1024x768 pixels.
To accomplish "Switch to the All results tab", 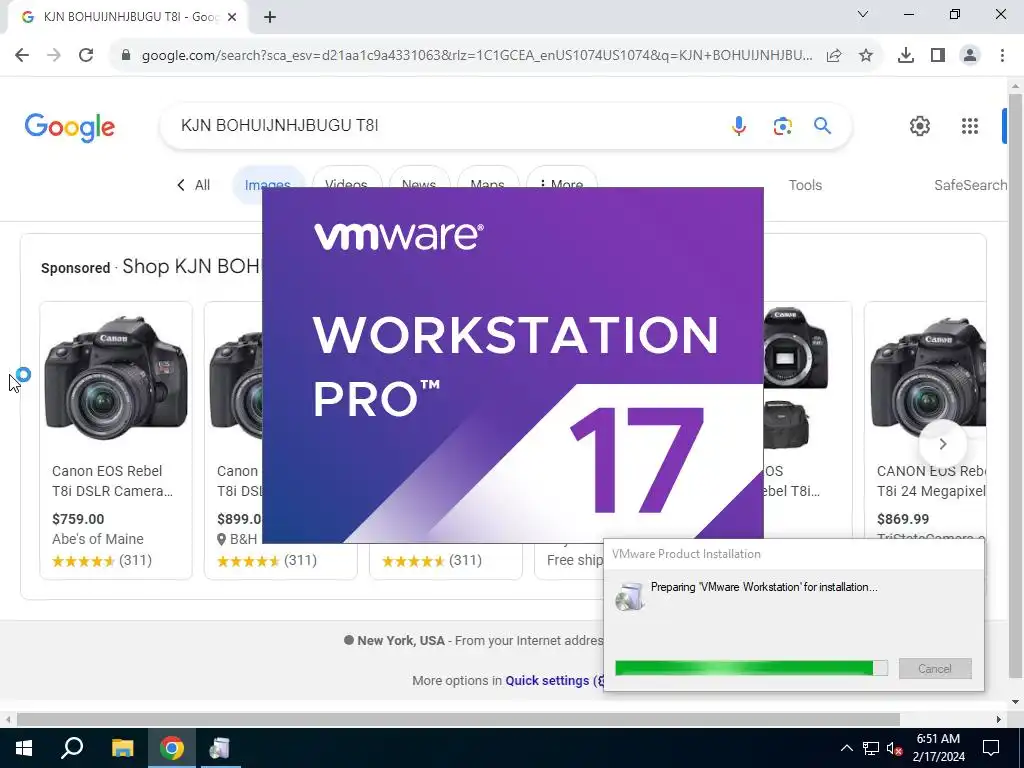I will click(202, 185).
